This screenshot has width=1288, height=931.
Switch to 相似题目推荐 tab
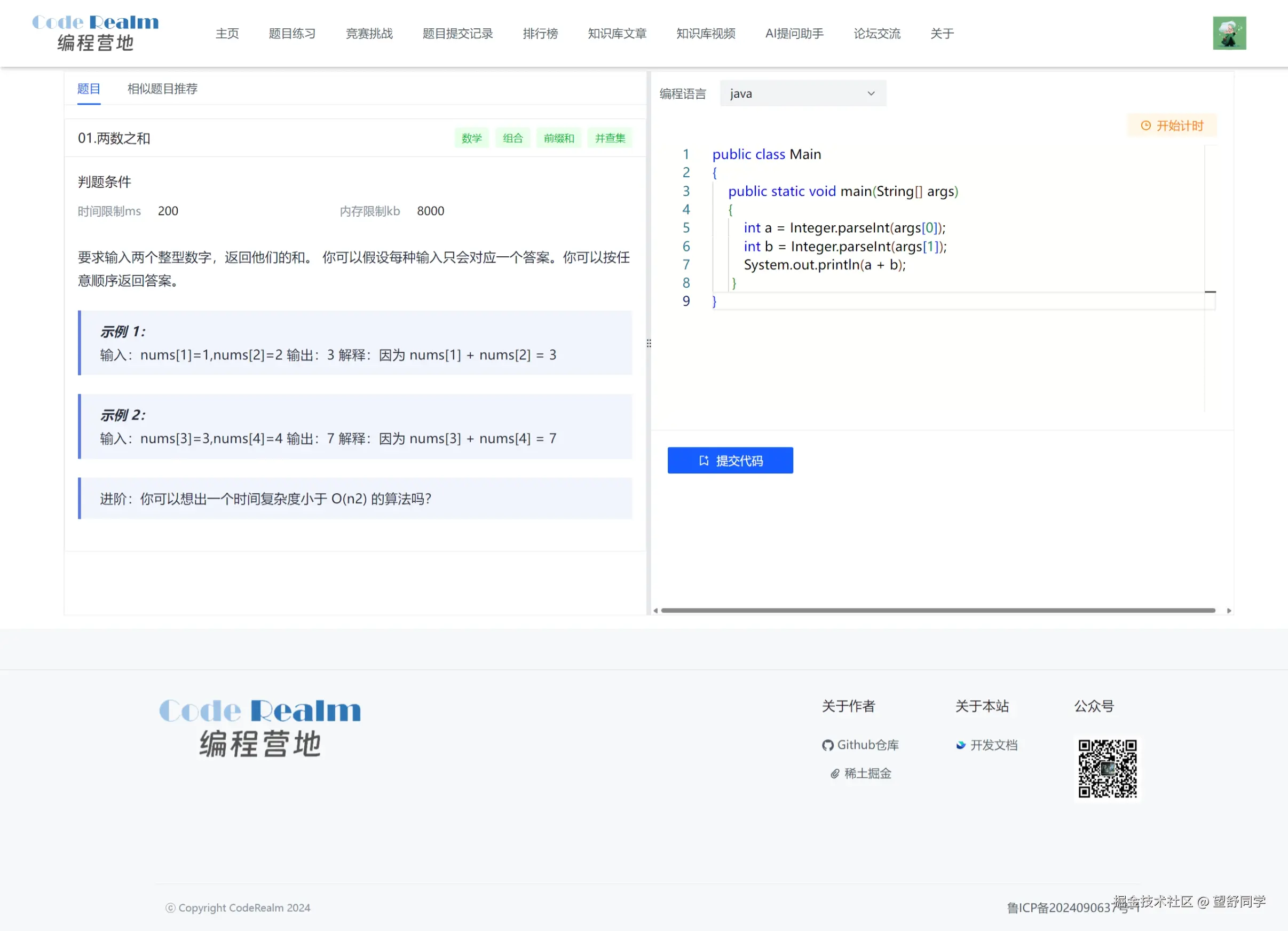[x=162, y=89]
